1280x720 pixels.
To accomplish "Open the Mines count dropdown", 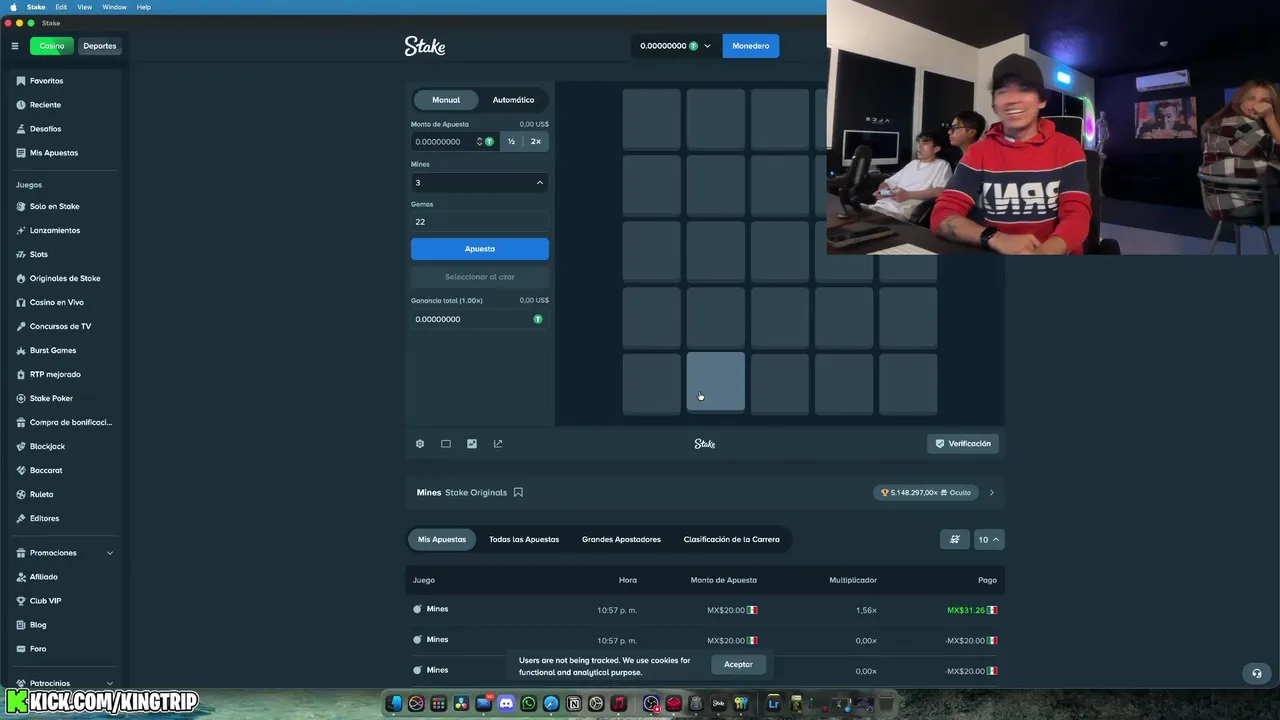I will coord(479,182).
